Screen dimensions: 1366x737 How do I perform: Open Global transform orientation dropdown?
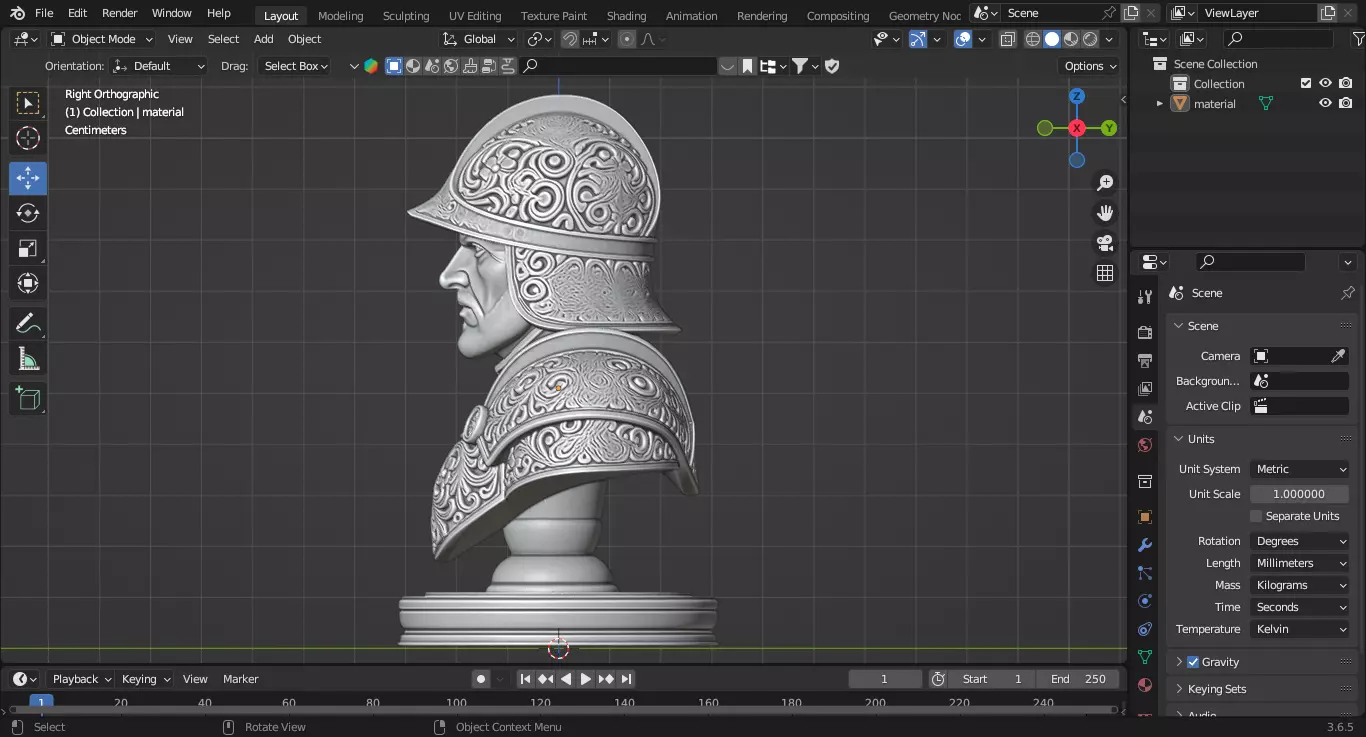(x=479, y=39)
